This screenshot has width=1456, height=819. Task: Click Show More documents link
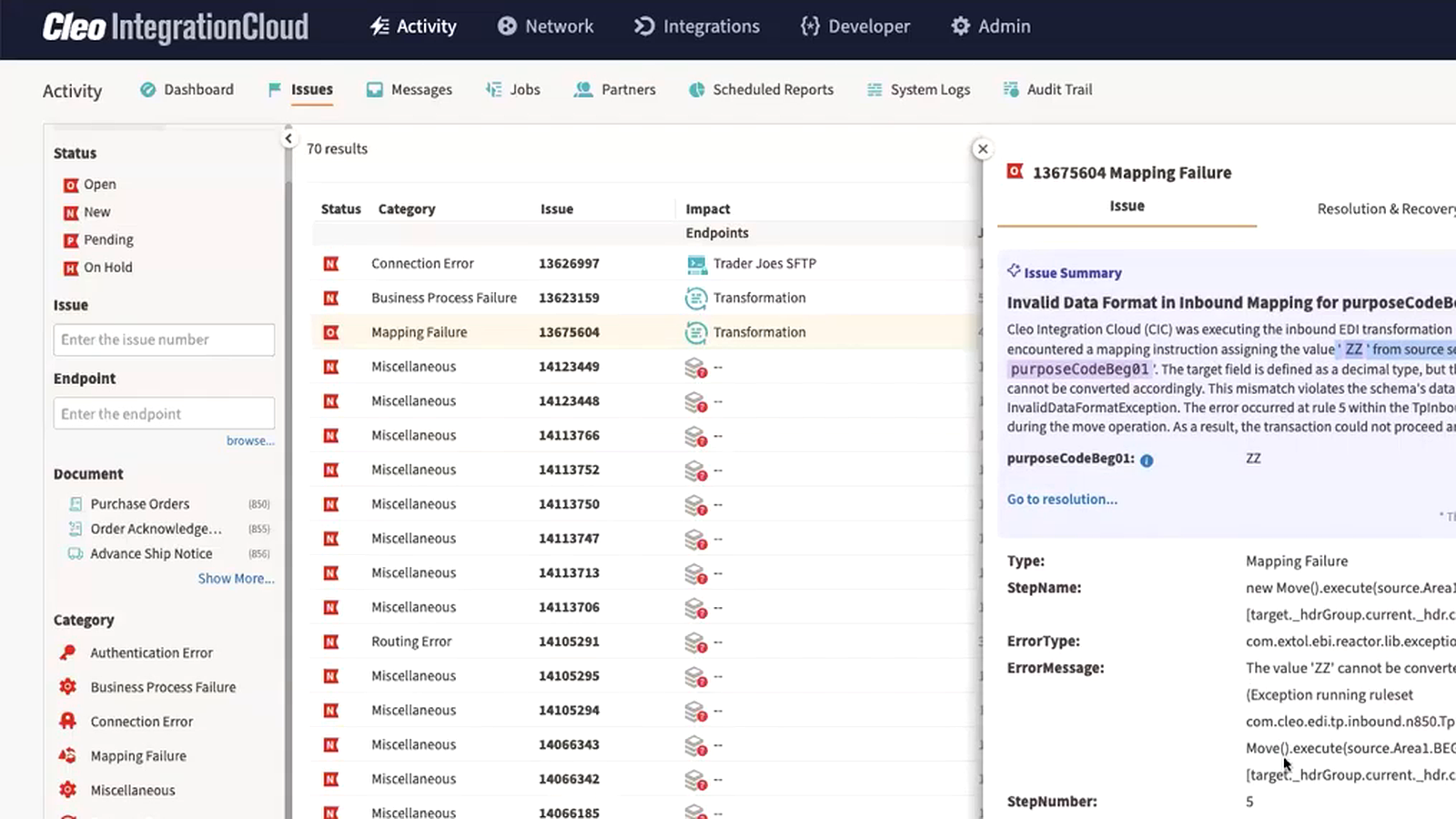(x=236, y=579)
